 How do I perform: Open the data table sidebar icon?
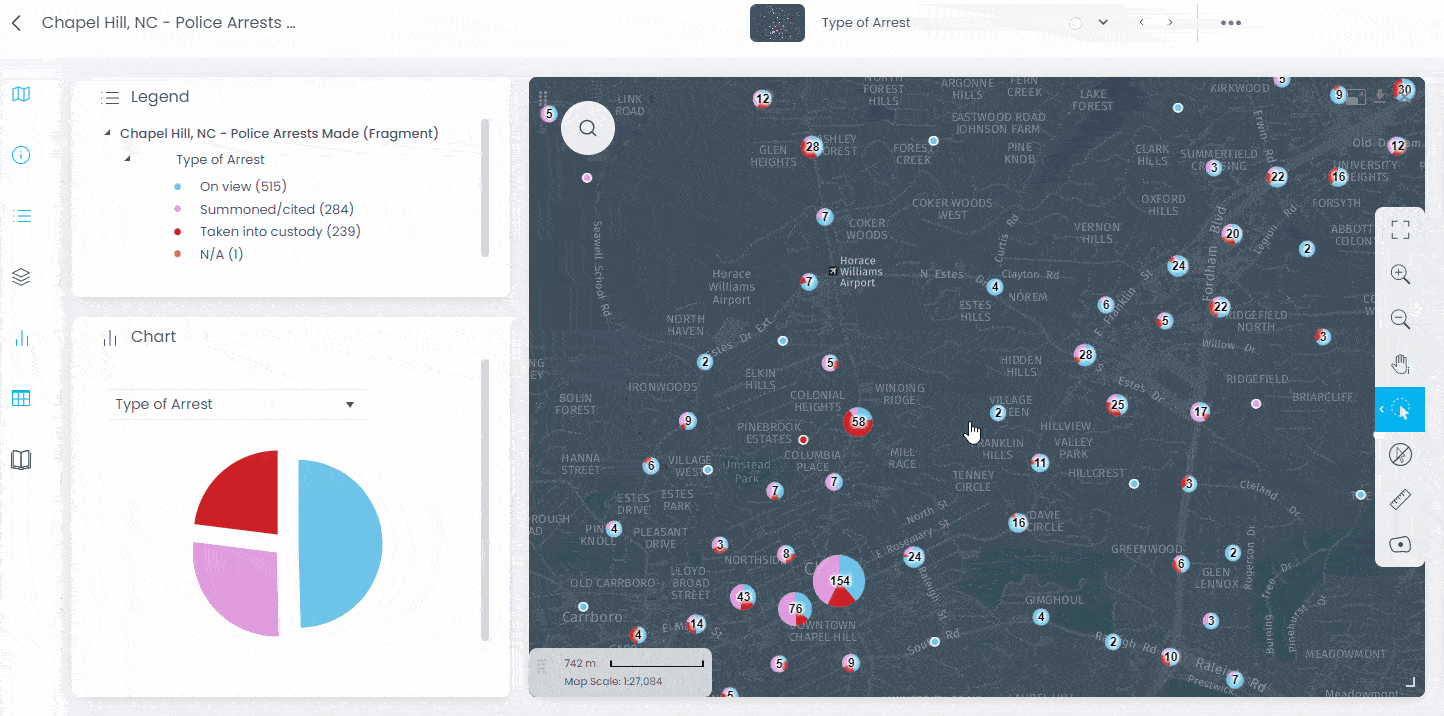(21, 398)
